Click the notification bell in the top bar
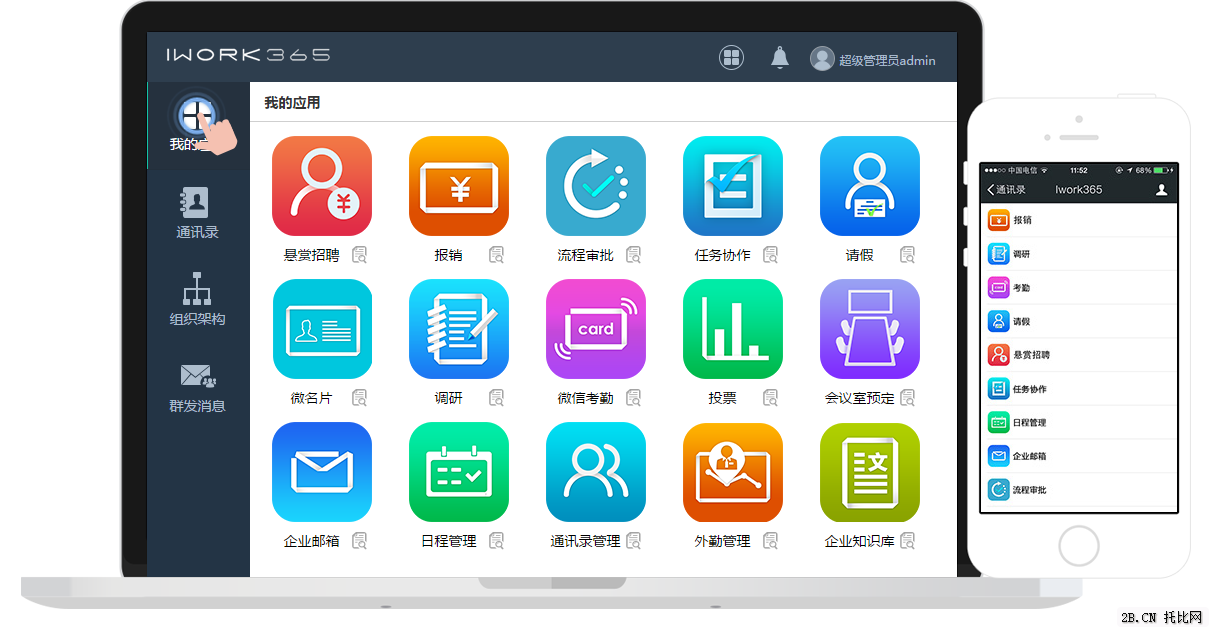 tap(779, 57)
